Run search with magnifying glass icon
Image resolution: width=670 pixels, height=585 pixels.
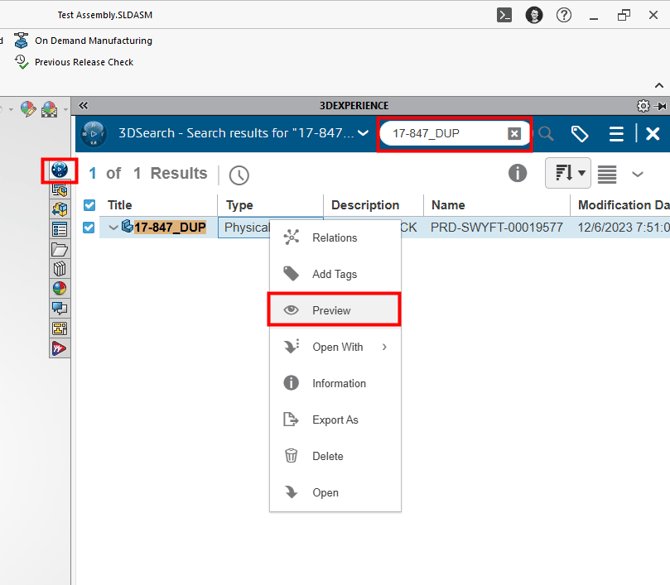click(x=546, y=134)
